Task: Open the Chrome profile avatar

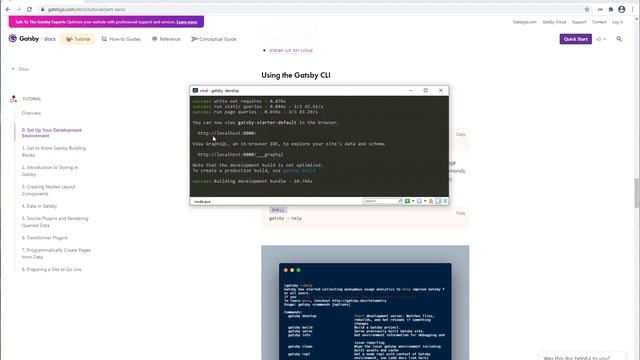Action: click(622, 9)
